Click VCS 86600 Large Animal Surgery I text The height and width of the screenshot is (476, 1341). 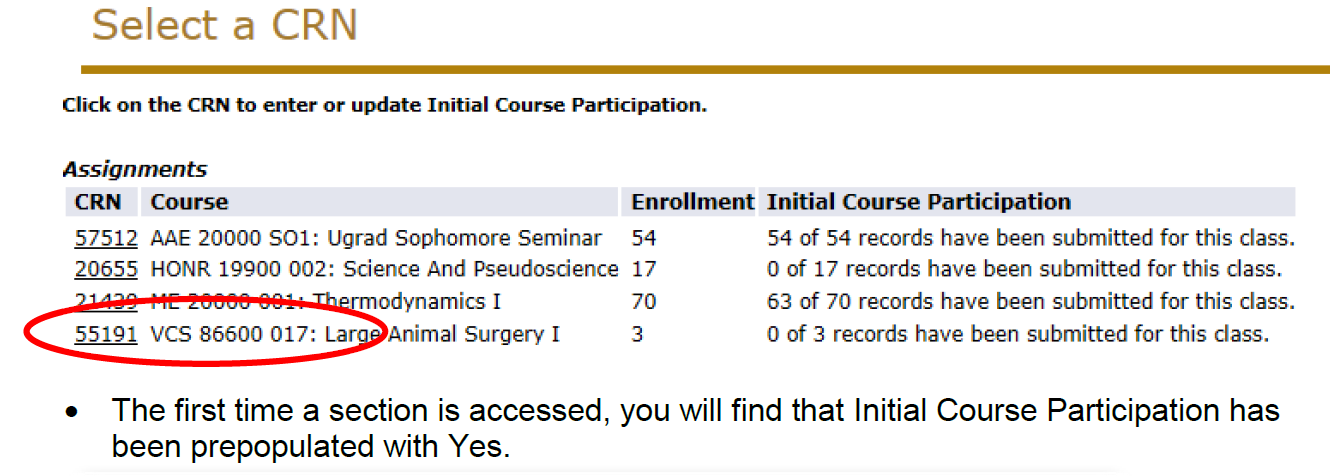coord(355,334)
